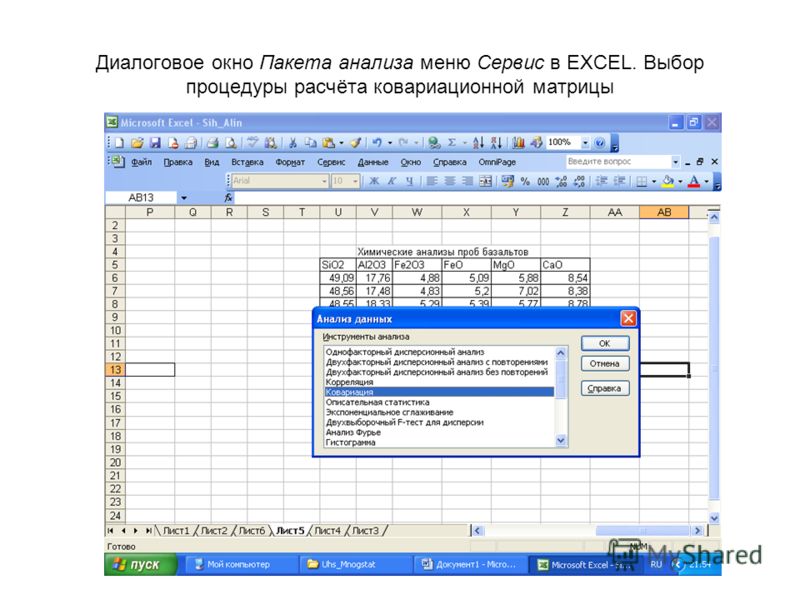Expand the 'Введите вопрос' help box dropdown
Viewport: 800px width, 600px height.
pos(676,162)
